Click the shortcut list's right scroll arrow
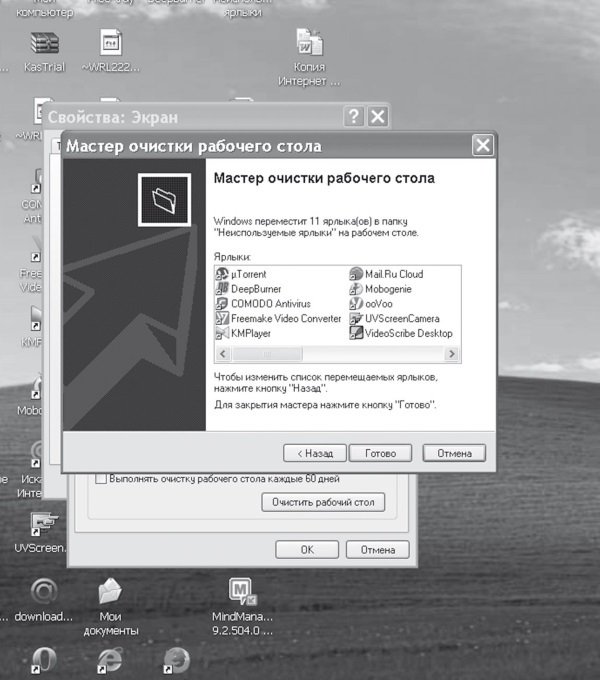This screenshot has height=680, width=600. pos(452,354)
